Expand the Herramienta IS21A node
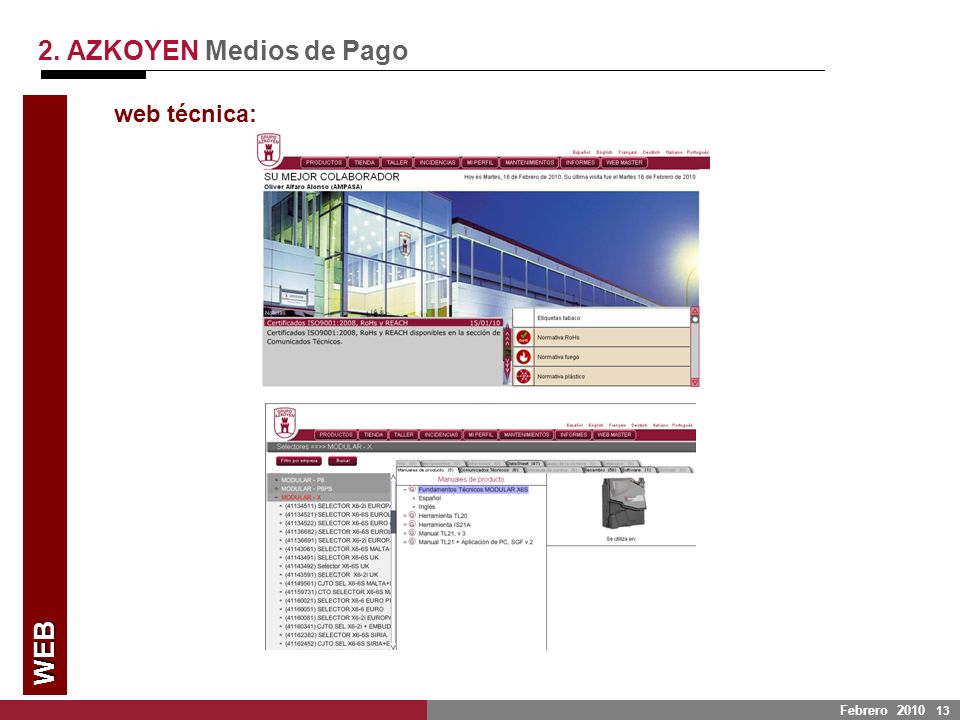Screen dimensions: 960x720 coord(405,525)
